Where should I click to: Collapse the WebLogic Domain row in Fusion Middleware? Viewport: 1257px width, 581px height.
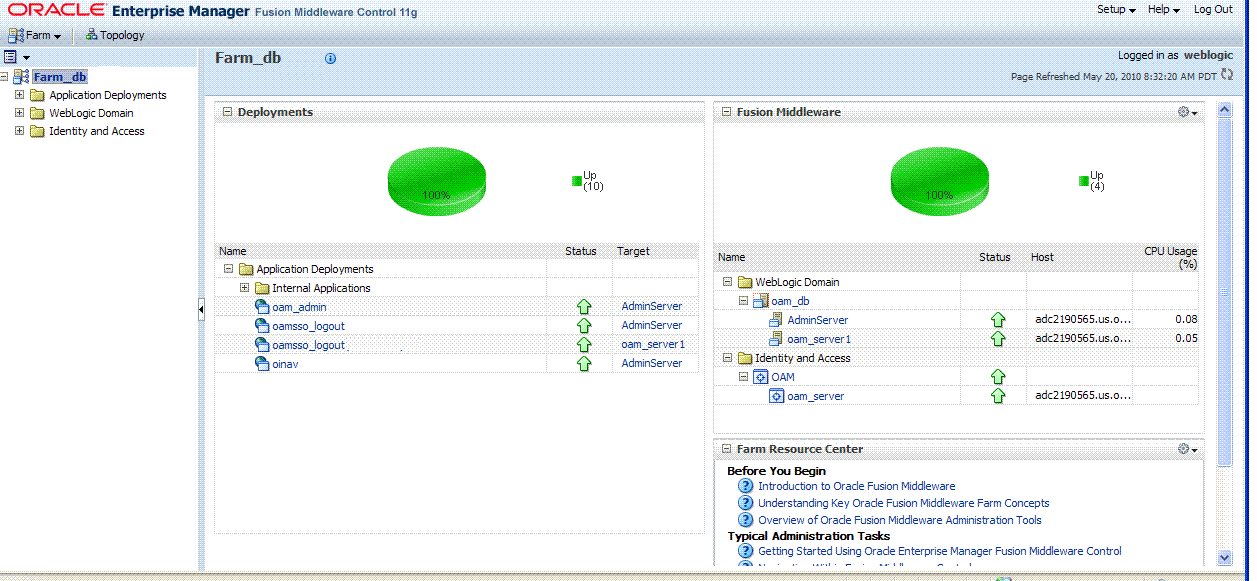tap(728, 282)
